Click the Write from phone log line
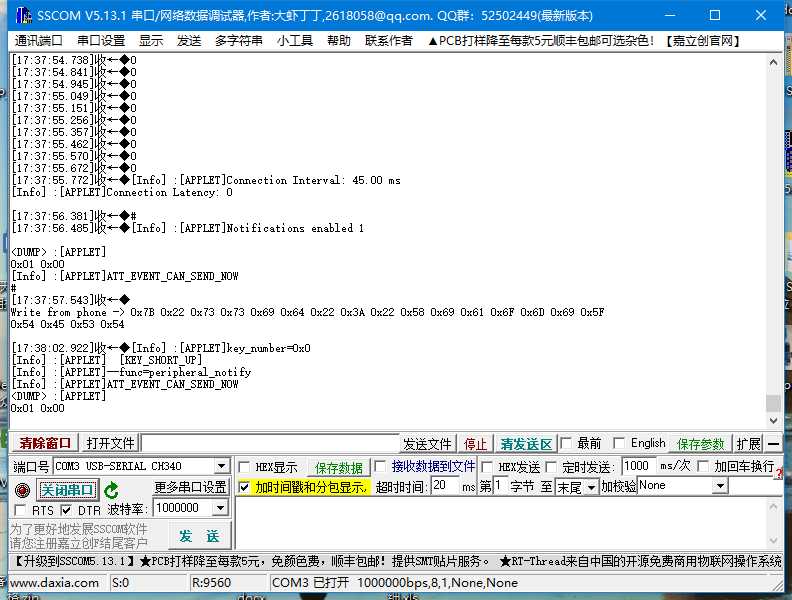Viewport: 792px width, 600px height. tap(307, 313)
